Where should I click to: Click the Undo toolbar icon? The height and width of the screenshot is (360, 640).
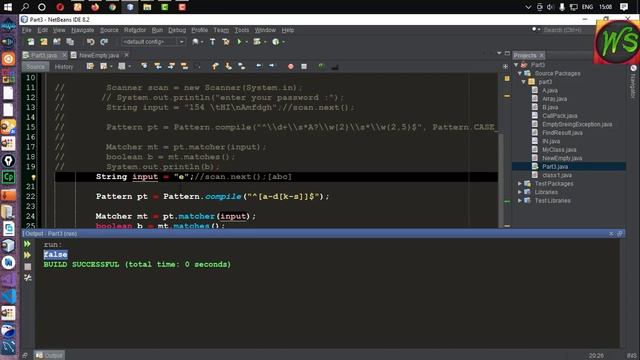click(x=90, y=42)
